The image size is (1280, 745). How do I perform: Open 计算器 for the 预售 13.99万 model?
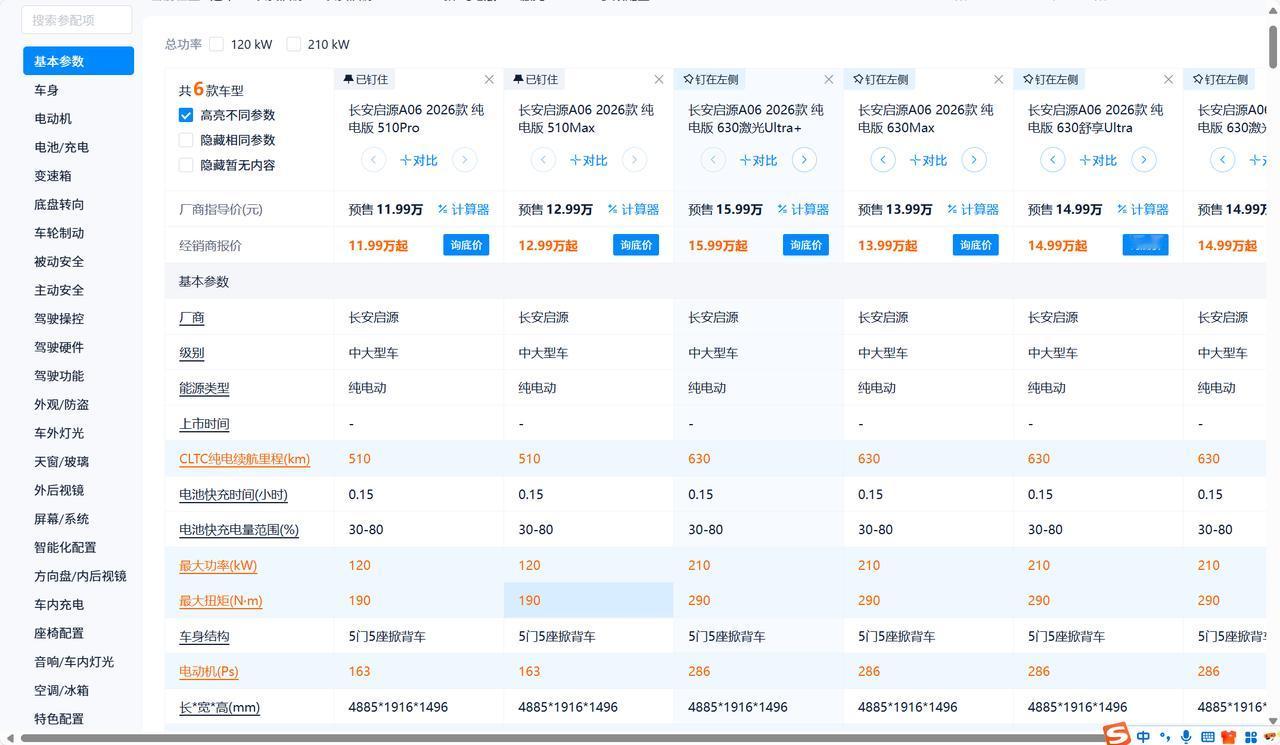[x=973, y=209]
